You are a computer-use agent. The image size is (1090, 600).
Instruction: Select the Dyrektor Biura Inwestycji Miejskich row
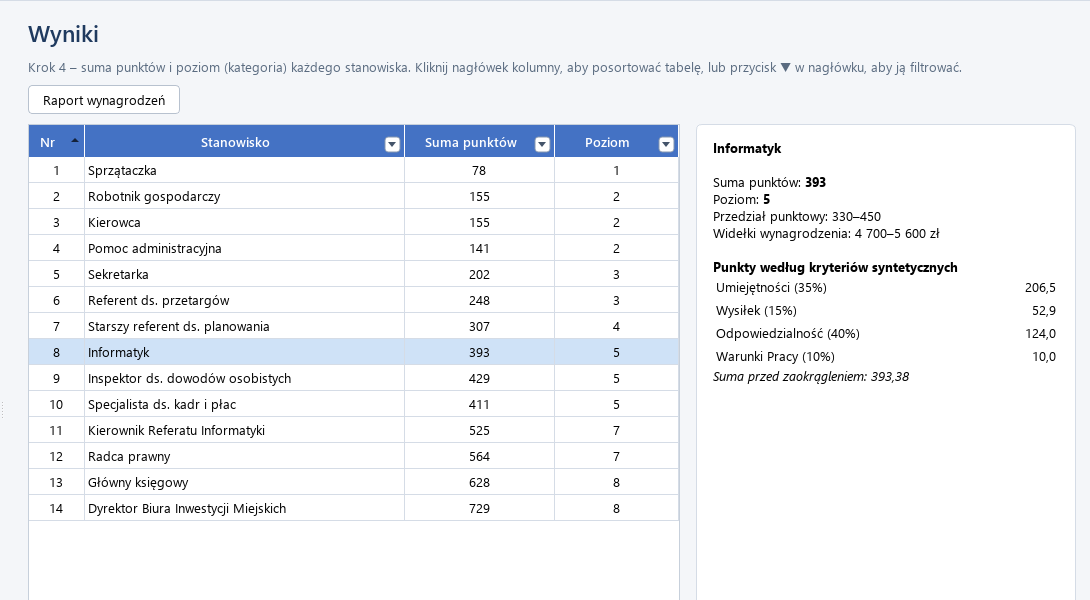(353, 508)
